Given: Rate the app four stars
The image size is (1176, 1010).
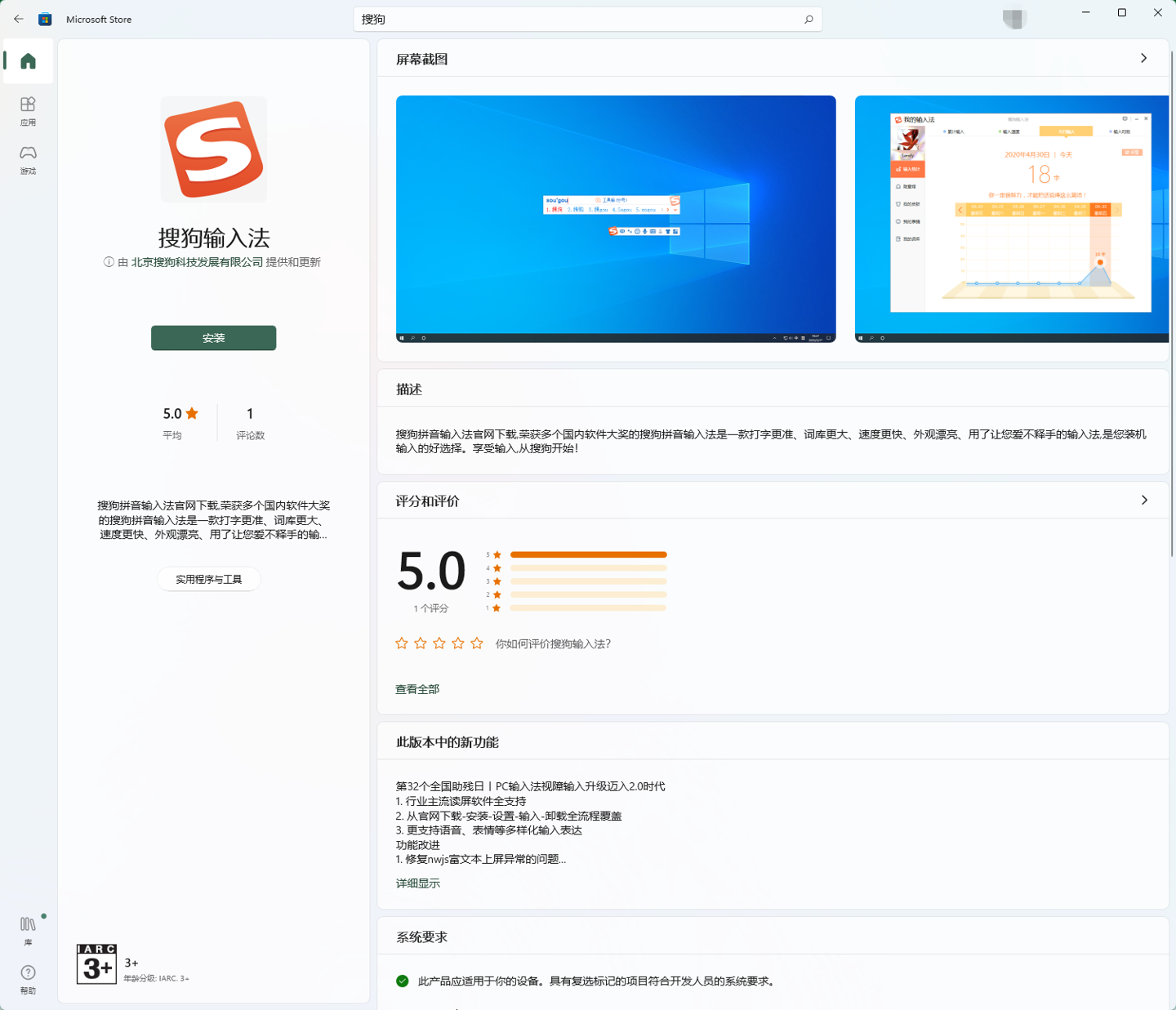Looking at the screenshot, I should pyautogui.click(x=458, y=643).
